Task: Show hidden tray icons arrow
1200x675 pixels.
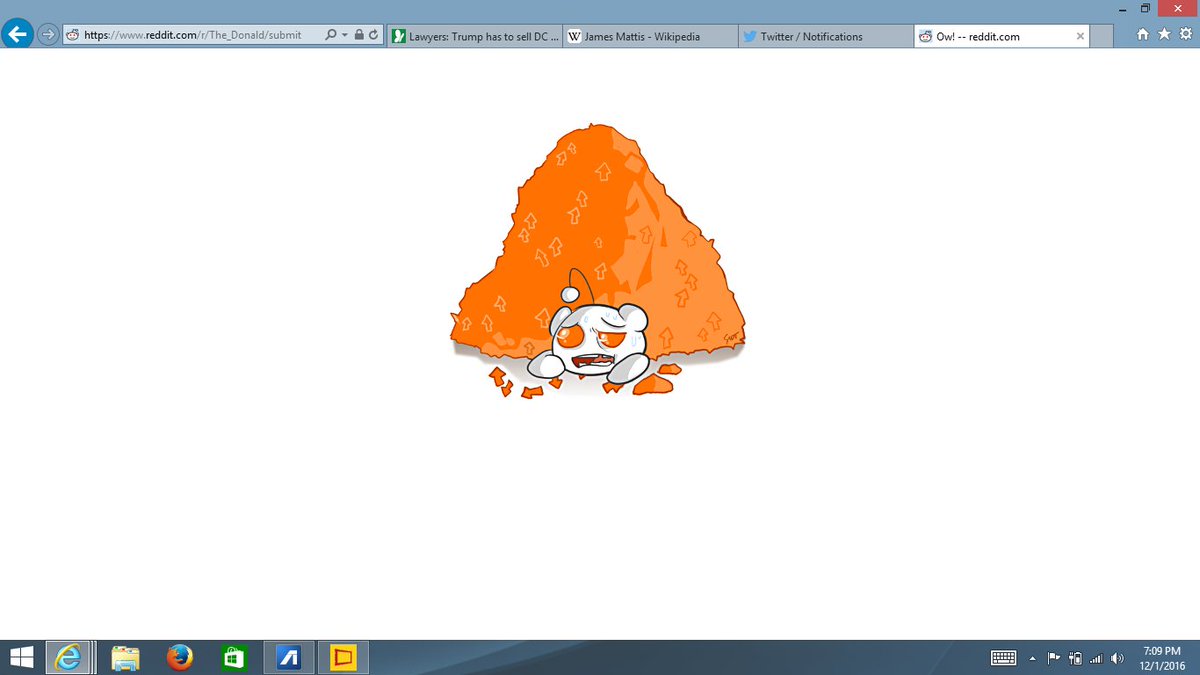Action: click(1032, 659)
